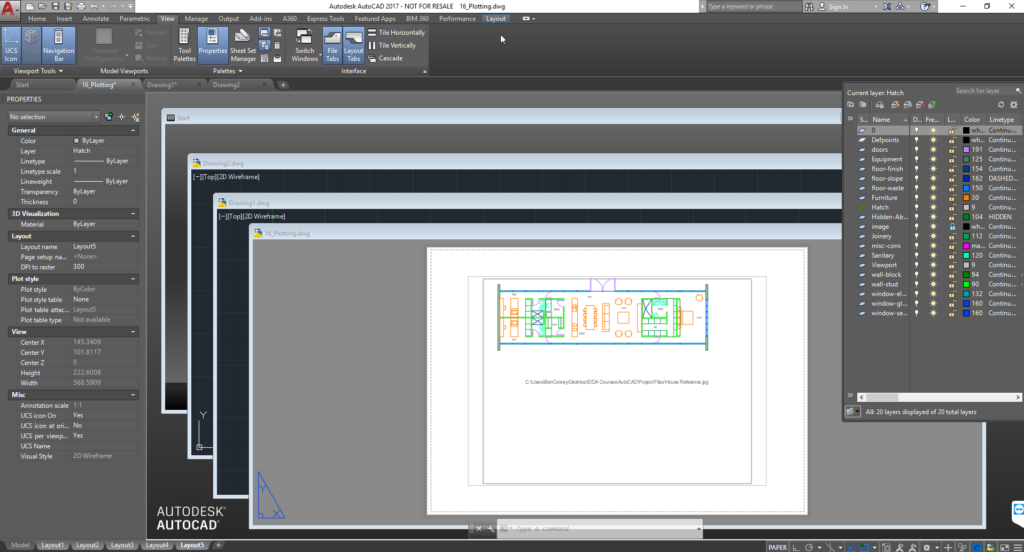Viewport: 1024px width, 552px height.
Task: Open the Manage ribbon tab
Action: click(196, 18)
